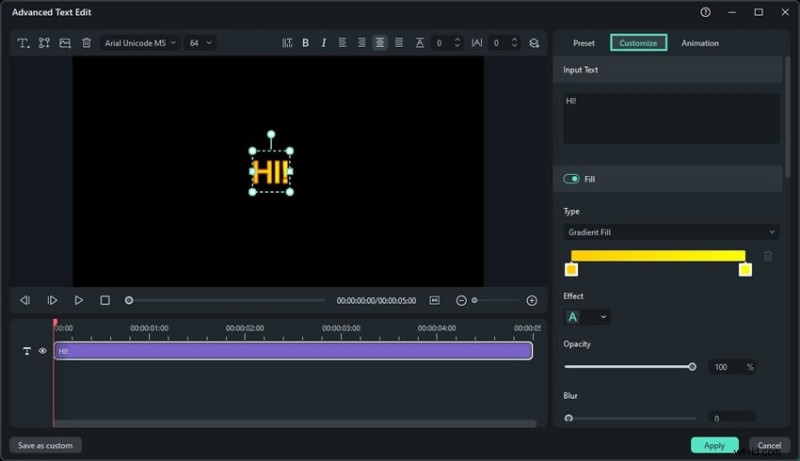
Task: Click the trash icon in top toolbar
Action: 86,43
